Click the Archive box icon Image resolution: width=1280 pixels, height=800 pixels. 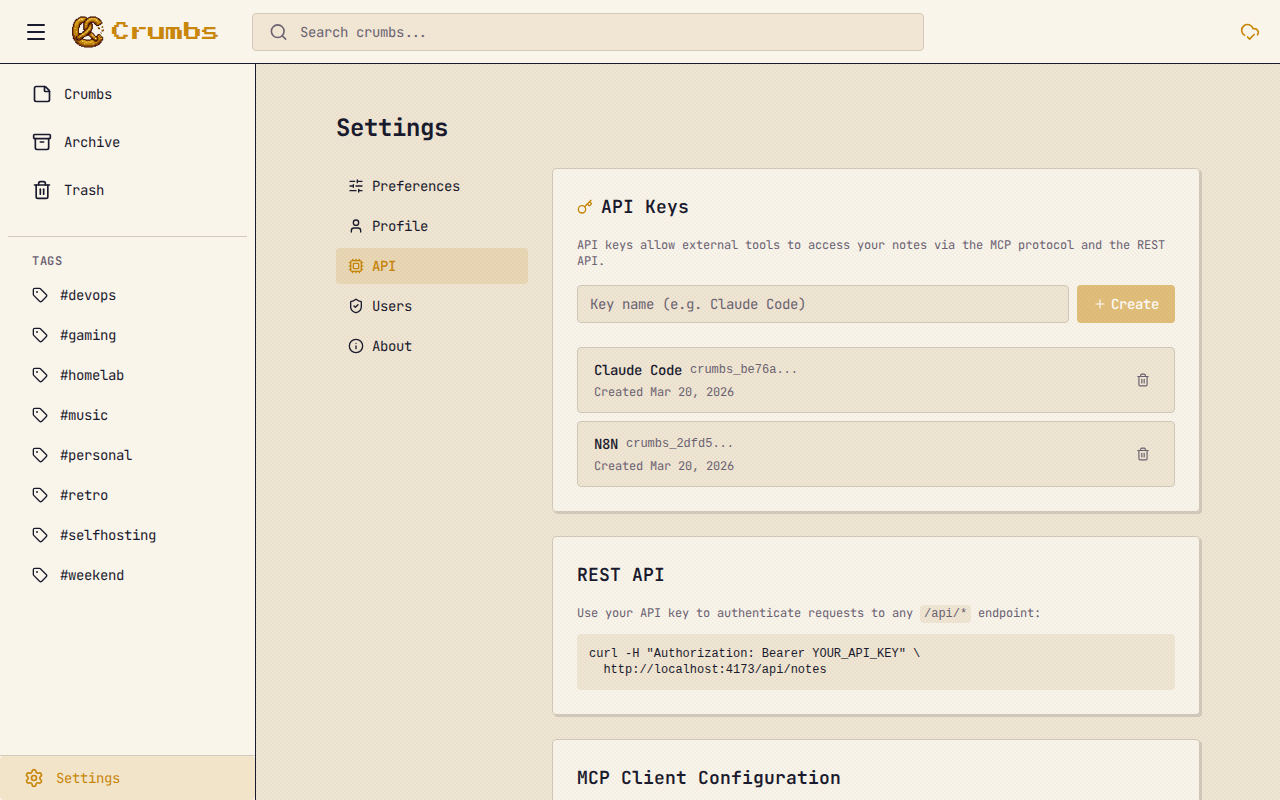(x=42, y=142)
